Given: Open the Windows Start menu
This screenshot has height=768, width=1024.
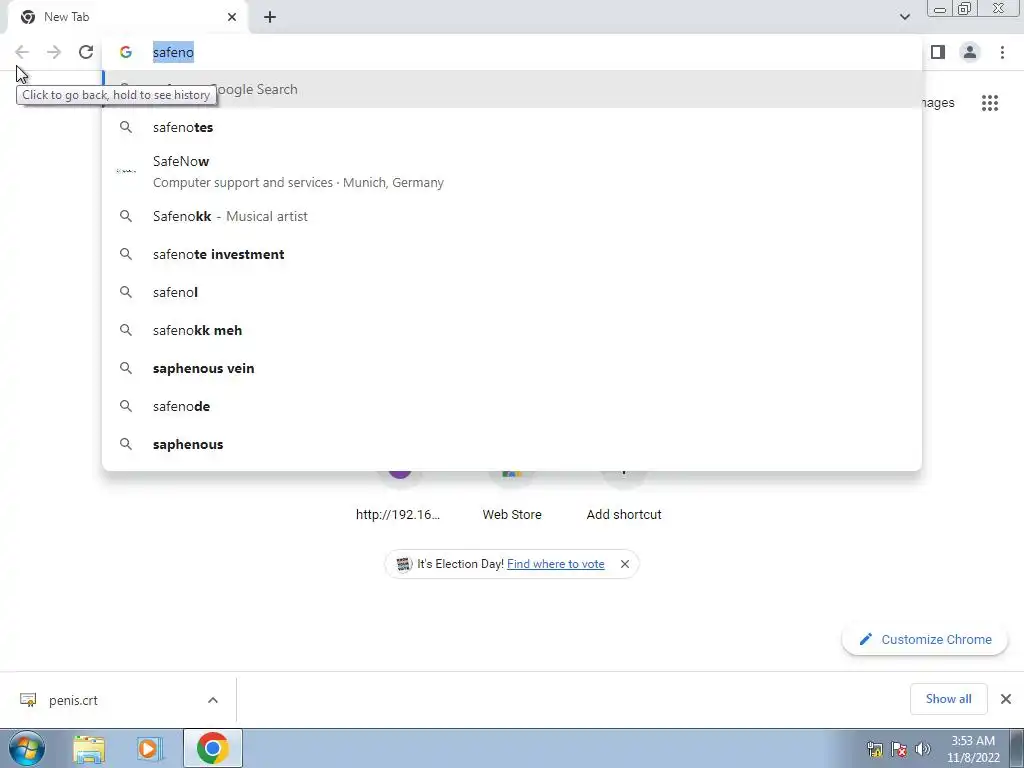Looking at the screenshot, I should tap(27, 748).
